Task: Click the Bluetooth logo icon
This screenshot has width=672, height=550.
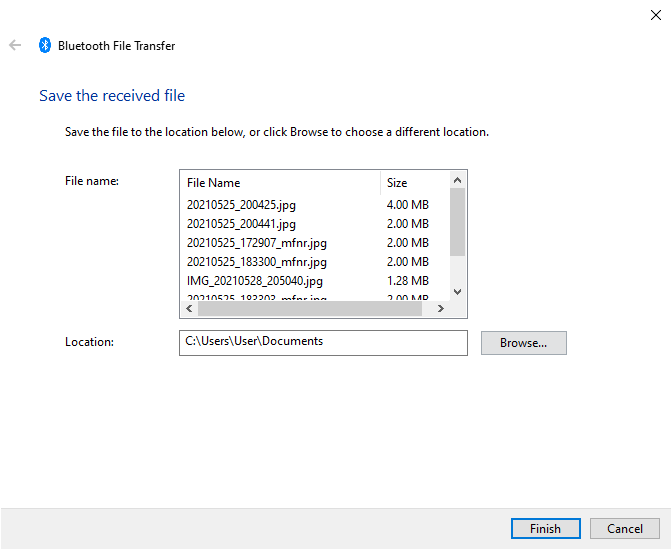Action: 45,45
